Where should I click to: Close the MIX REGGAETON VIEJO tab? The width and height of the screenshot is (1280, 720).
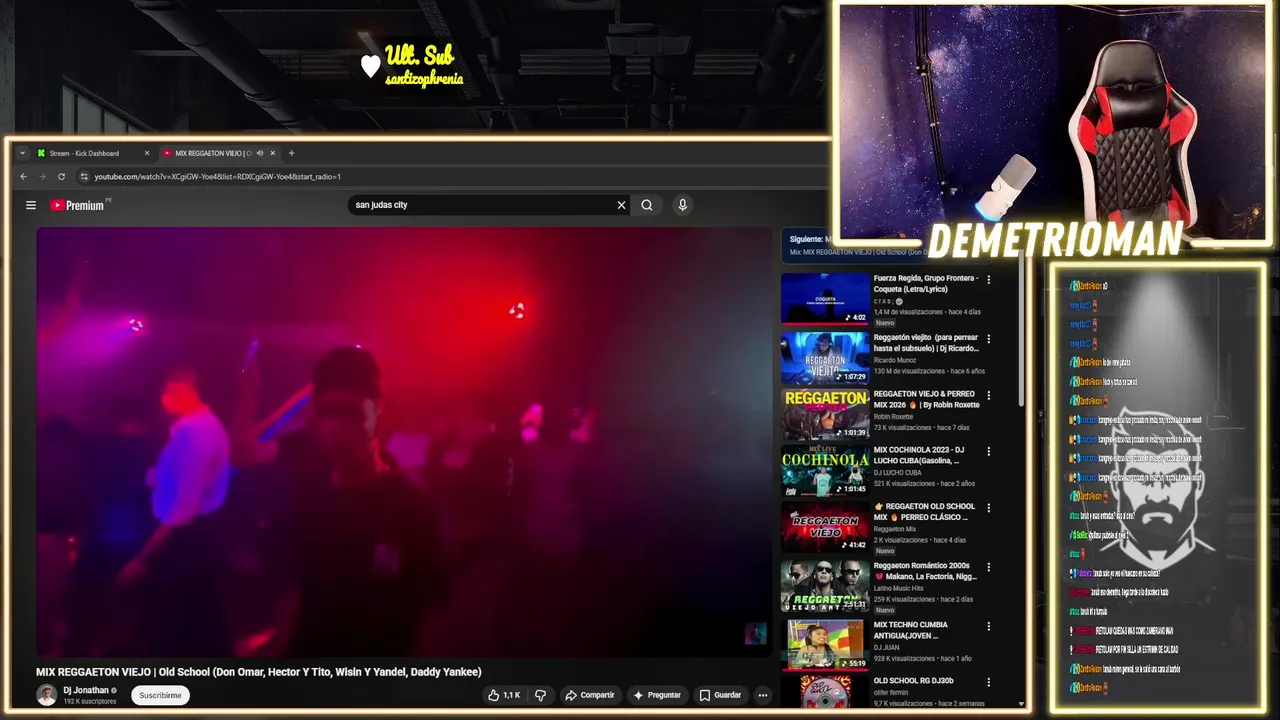pyautogui.click(x=272, y=153)
